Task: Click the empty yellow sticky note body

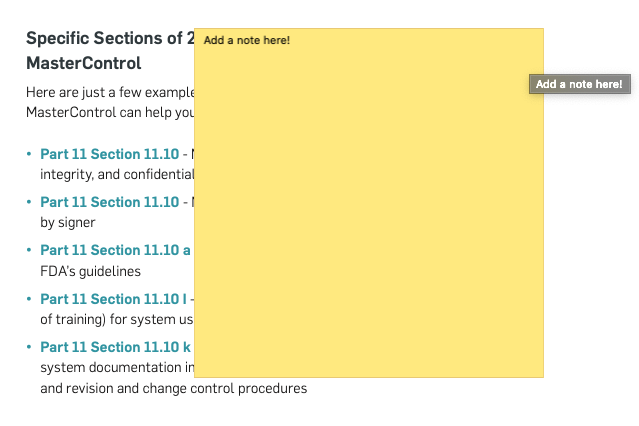Action: point(369,212)
